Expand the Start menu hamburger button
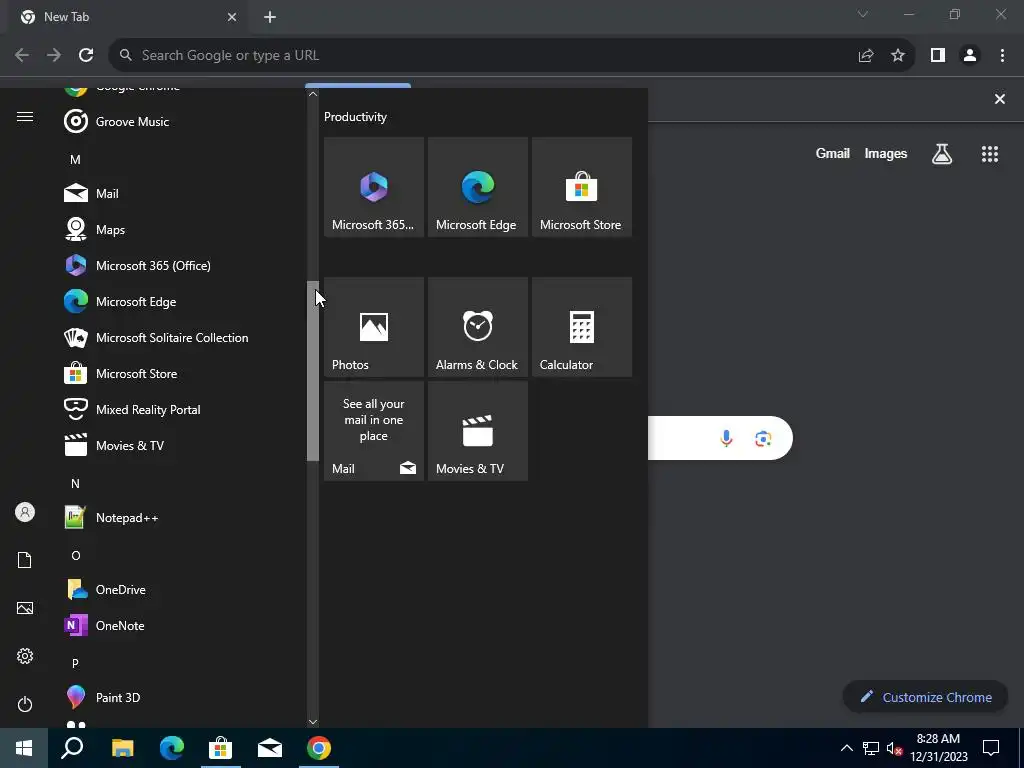Screen dimensions: 1024x768 tap(25, 117)
